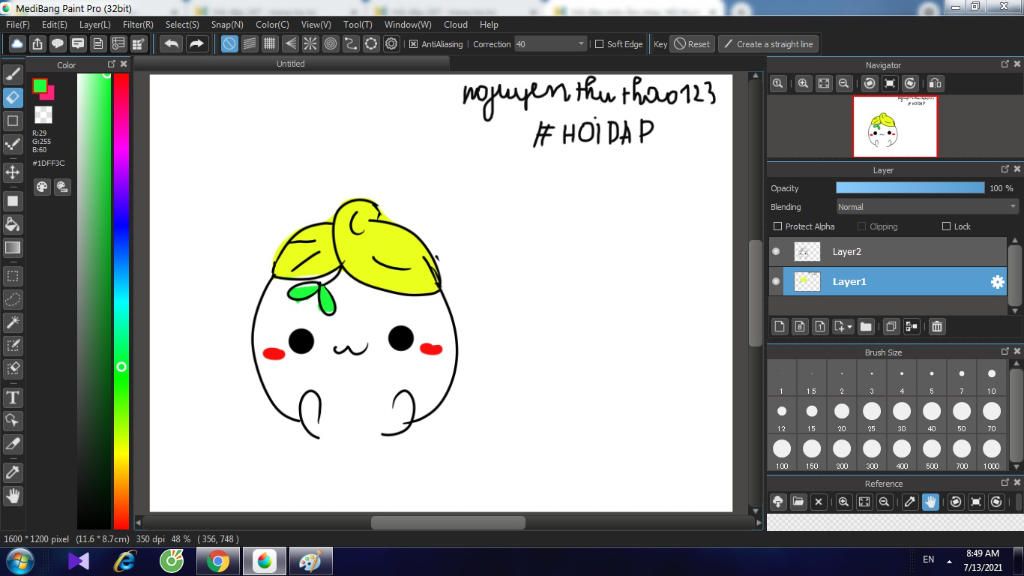This screenshot has height=576, width=1024.
Task: Select the Hand tool
Action: tap(12, 496)
